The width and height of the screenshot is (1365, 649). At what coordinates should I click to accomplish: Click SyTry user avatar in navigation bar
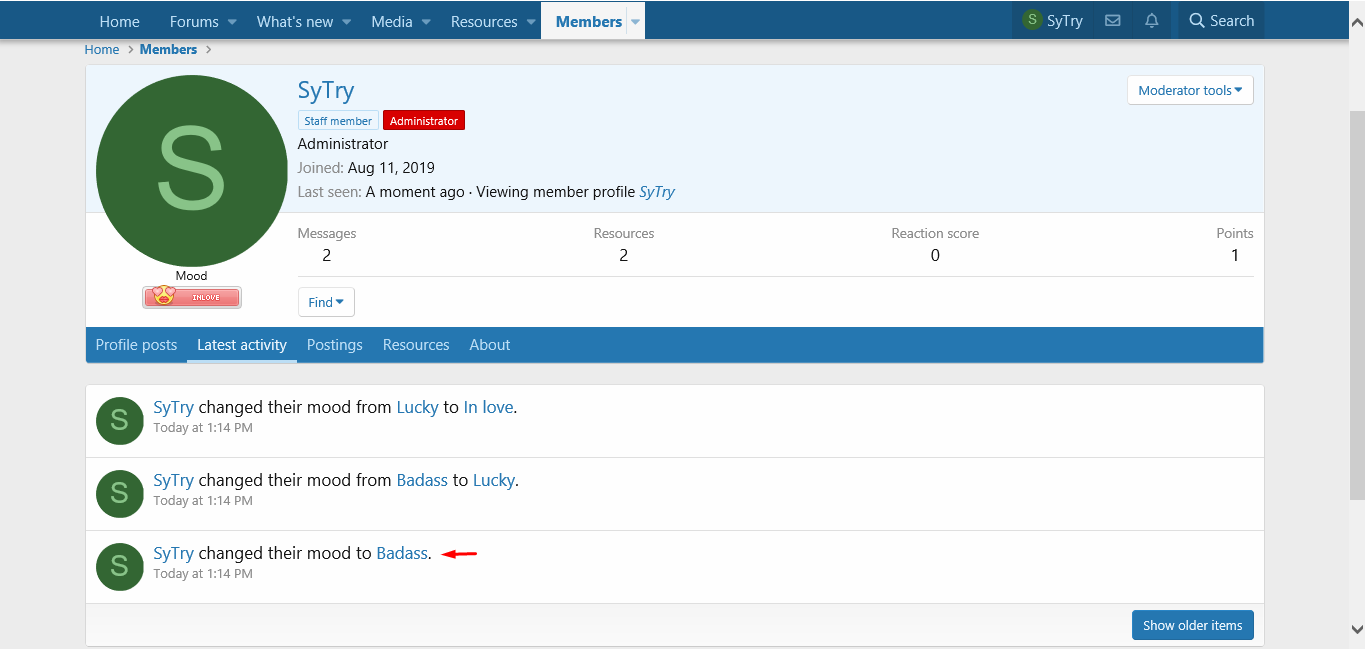tap(1032, 21)
